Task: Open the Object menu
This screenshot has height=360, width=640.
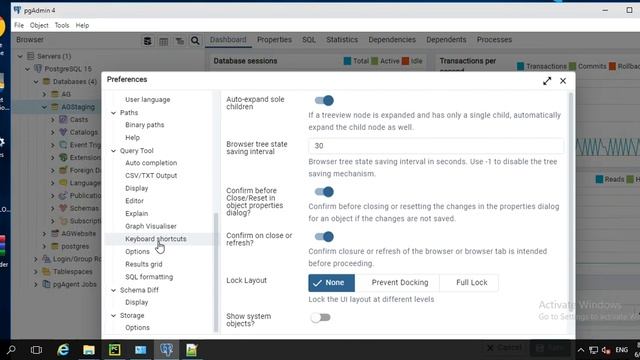Action: click(x=39, y=25)
